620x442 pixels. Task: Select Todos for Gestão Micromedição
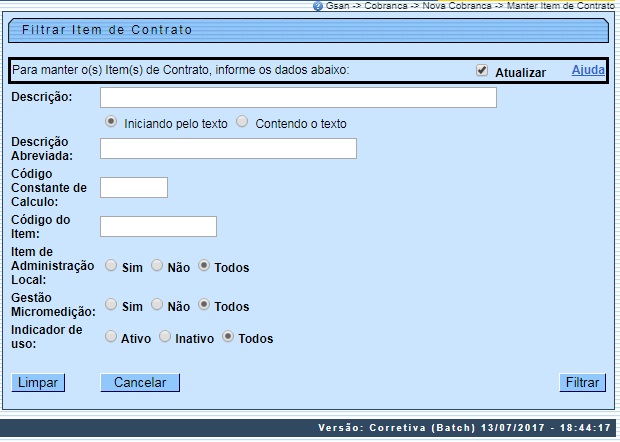coord(204,304)
